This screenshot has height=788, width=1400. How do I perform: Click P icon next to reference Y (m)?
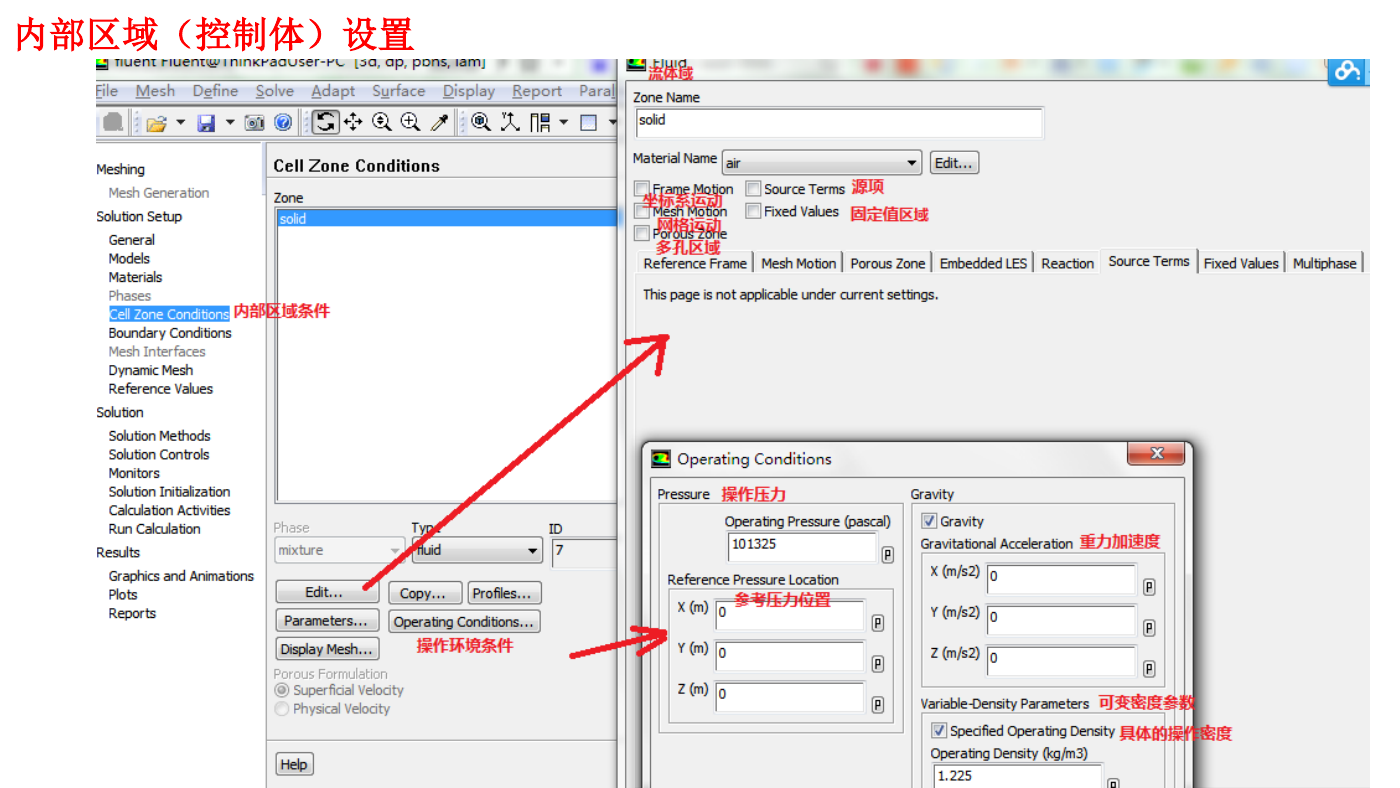click(877, 664)
